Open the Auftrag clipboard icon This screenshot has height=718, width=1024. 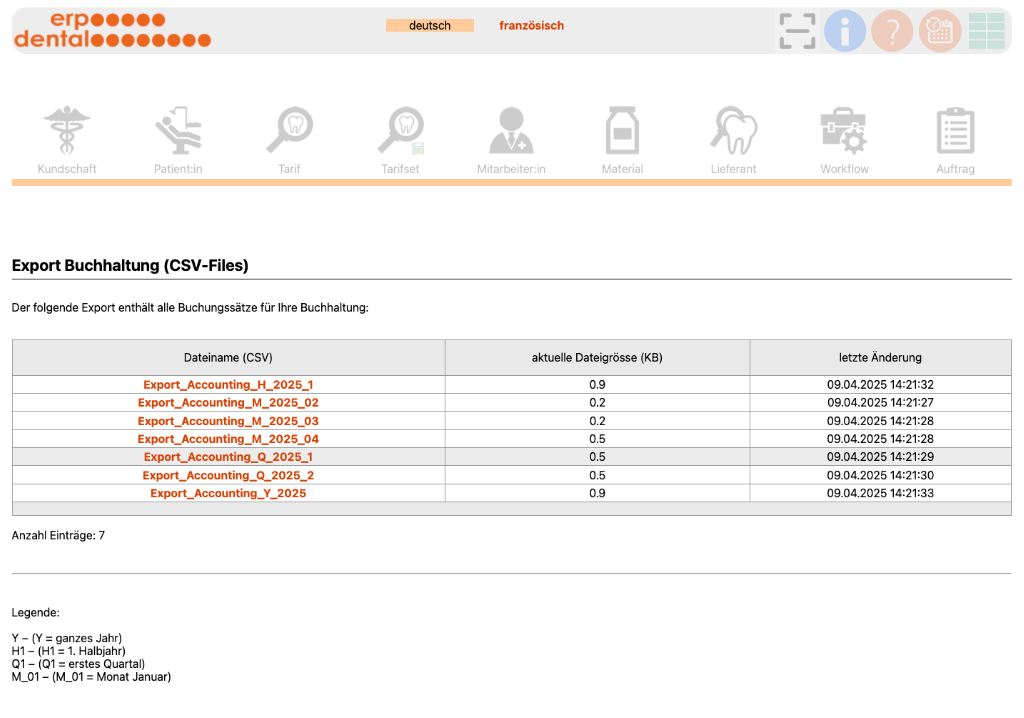[955, 130]
